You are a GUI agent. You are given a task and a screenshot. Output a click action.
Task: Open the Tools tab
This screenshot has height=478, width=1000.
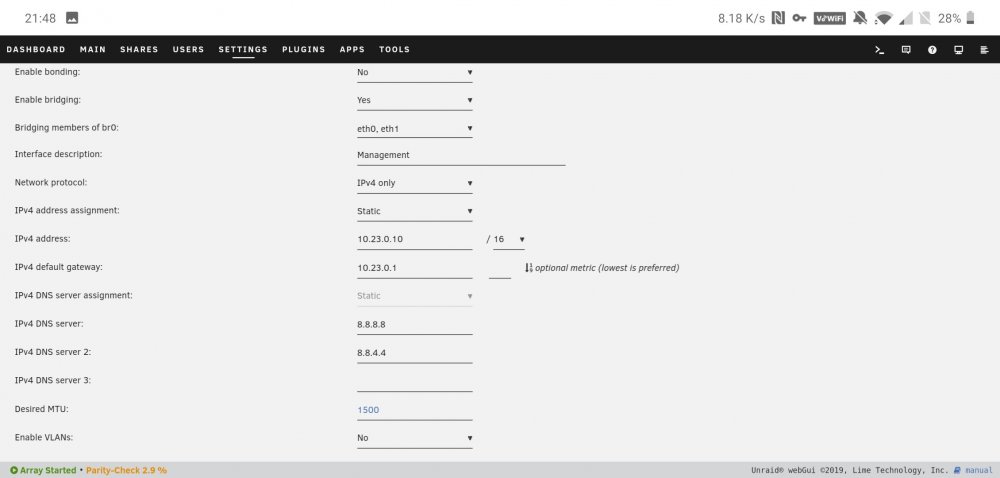click(x=394, y=50)
